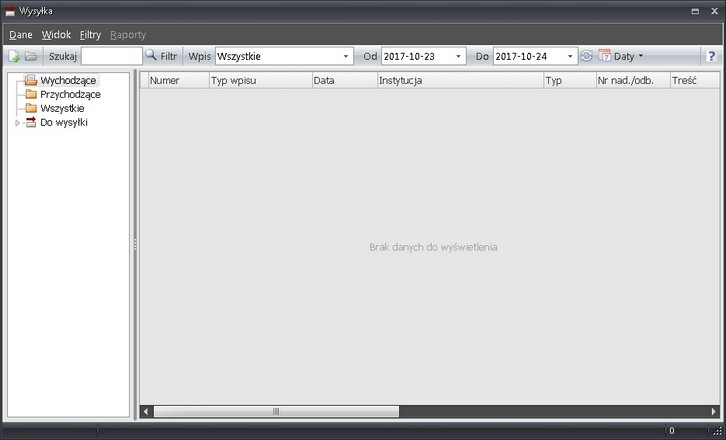Close the Wysyłka window

(714, 11)
